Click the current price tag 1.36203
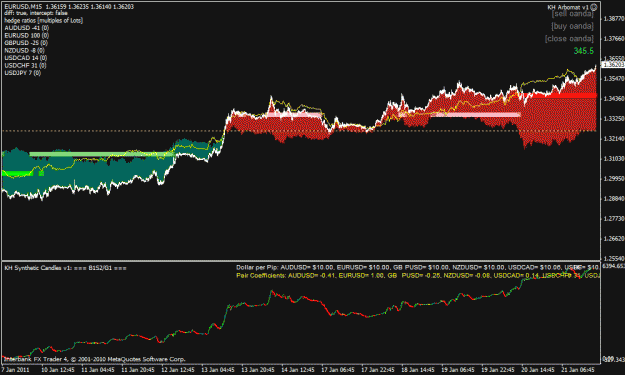 coord(613,64)
